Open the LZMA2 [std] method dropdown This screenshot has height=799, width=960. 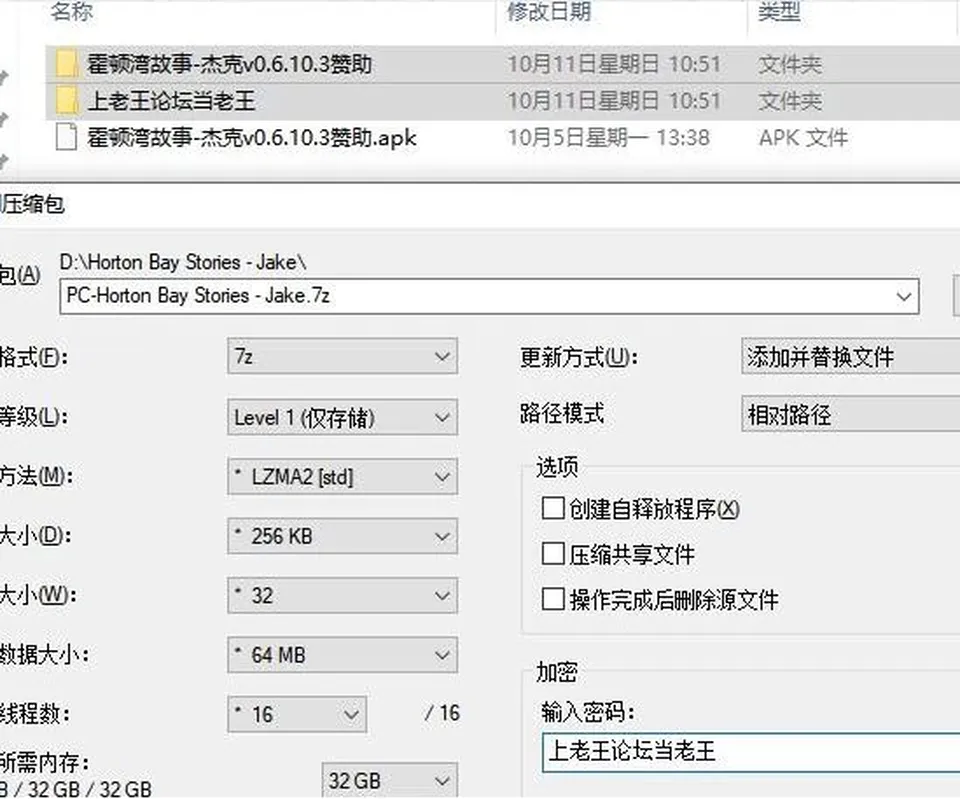[x=342, y=476]
